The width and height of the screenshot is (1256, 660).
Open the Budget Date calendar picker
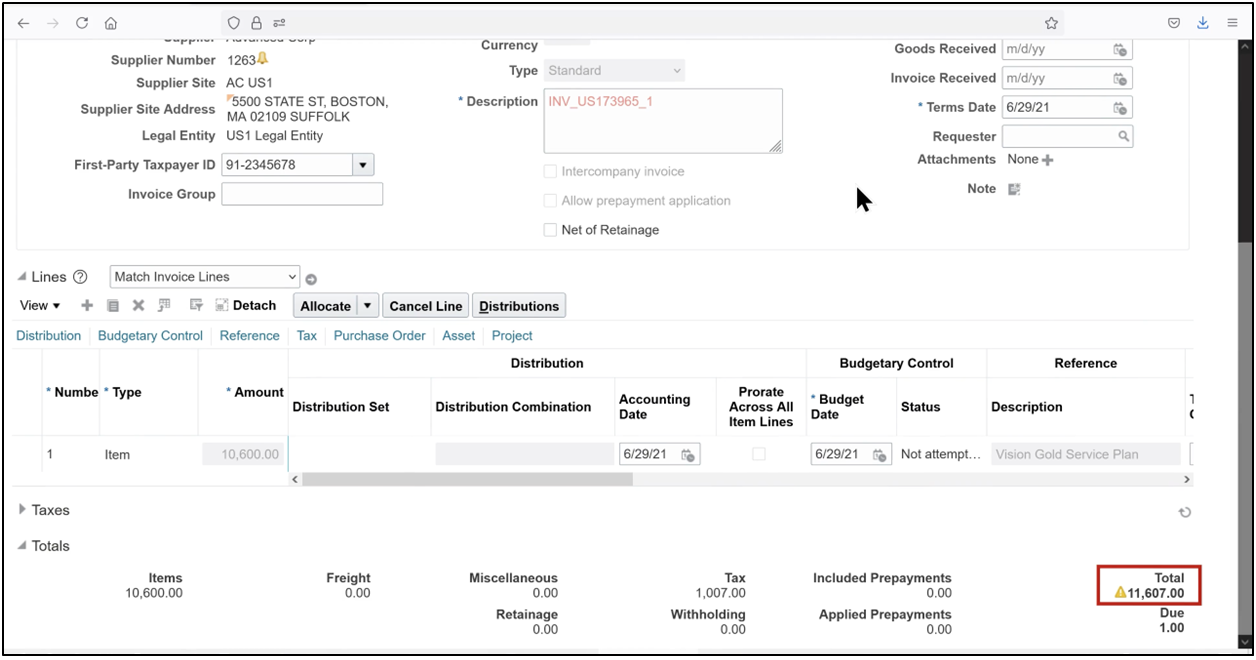879,454
